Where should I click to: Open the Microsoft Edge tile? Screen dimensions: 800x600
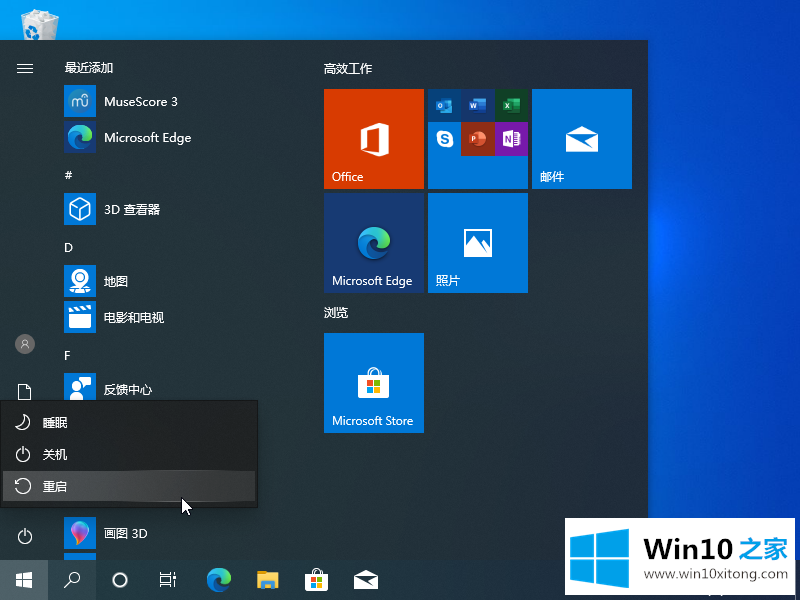(x=374, y=243)
